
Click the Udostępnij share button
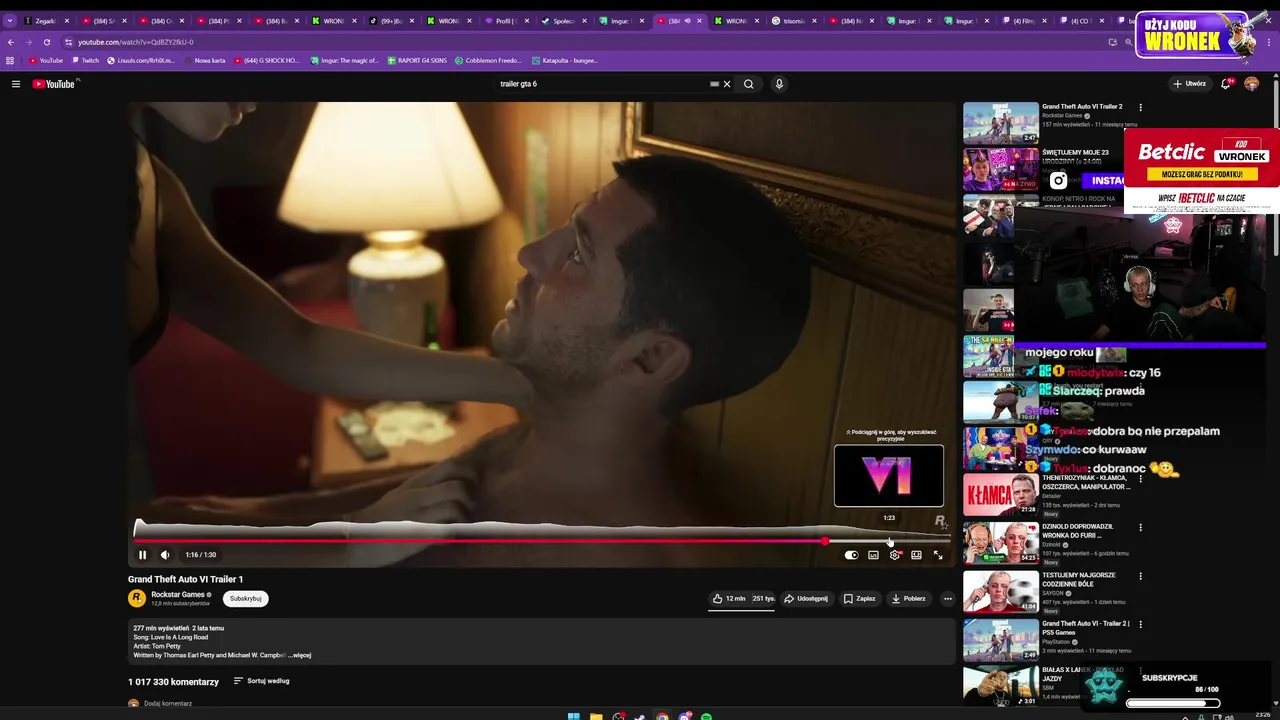(x=806, y=599)
